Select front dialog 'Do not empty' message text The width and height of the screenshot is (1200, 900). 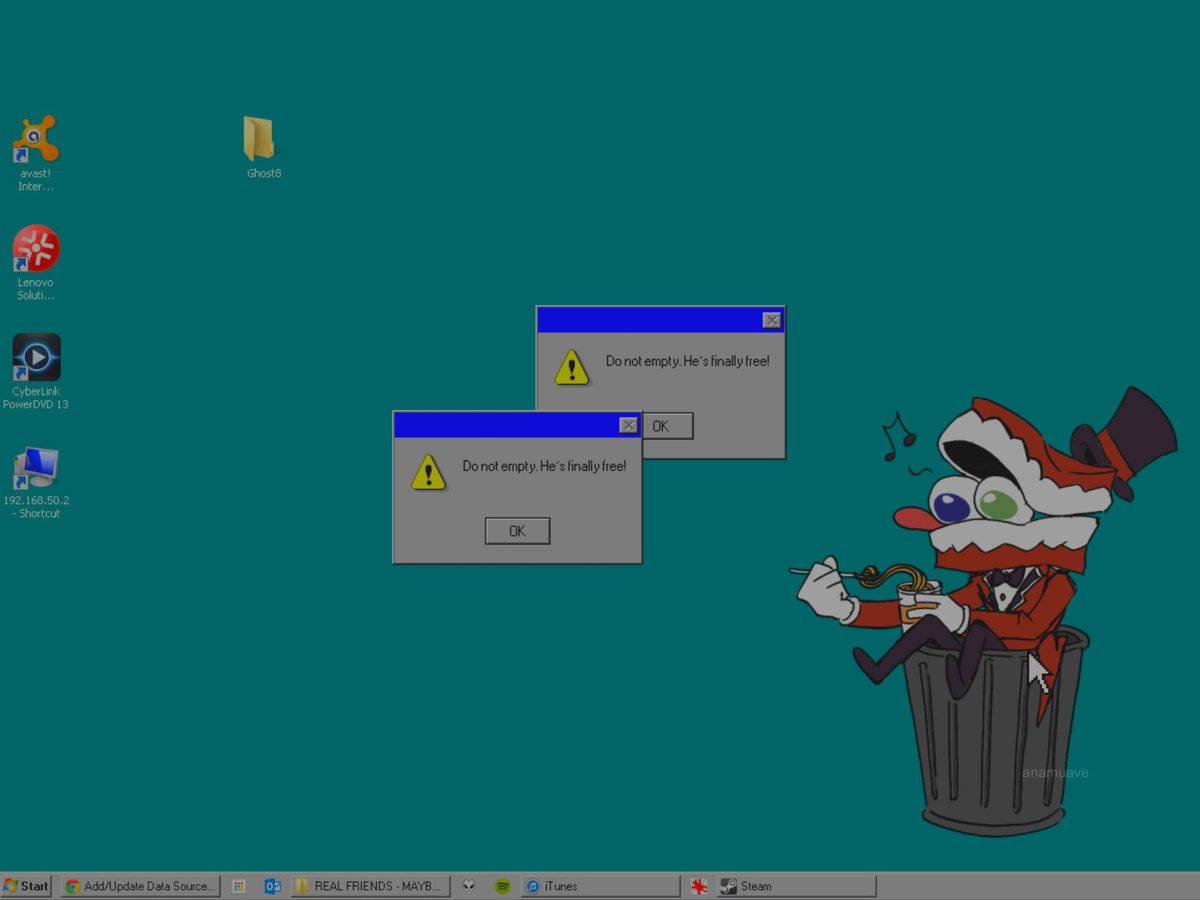544,466
